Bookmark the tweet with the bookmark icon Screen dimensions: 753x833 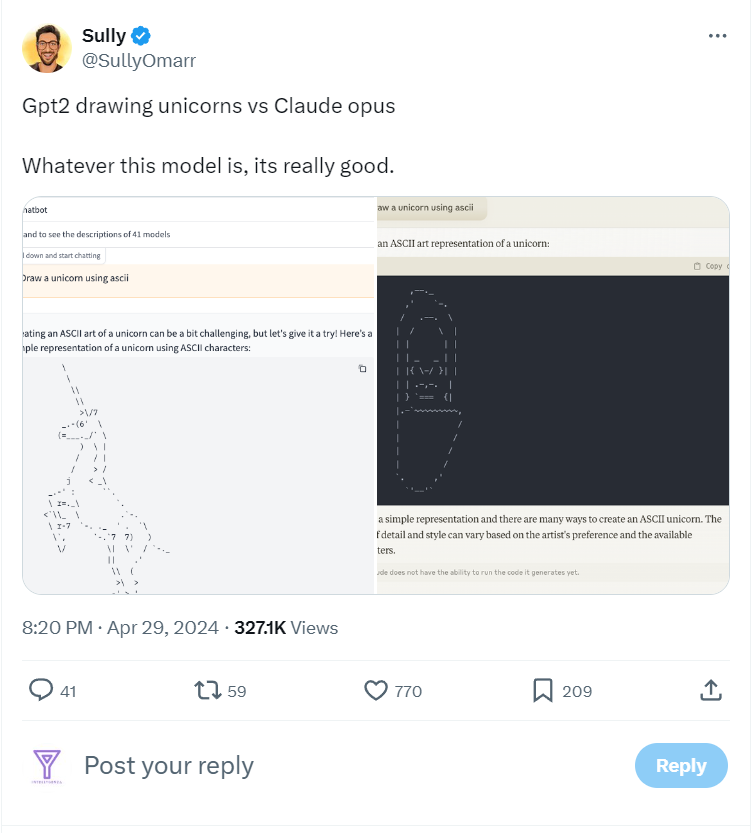click(543, 690)
